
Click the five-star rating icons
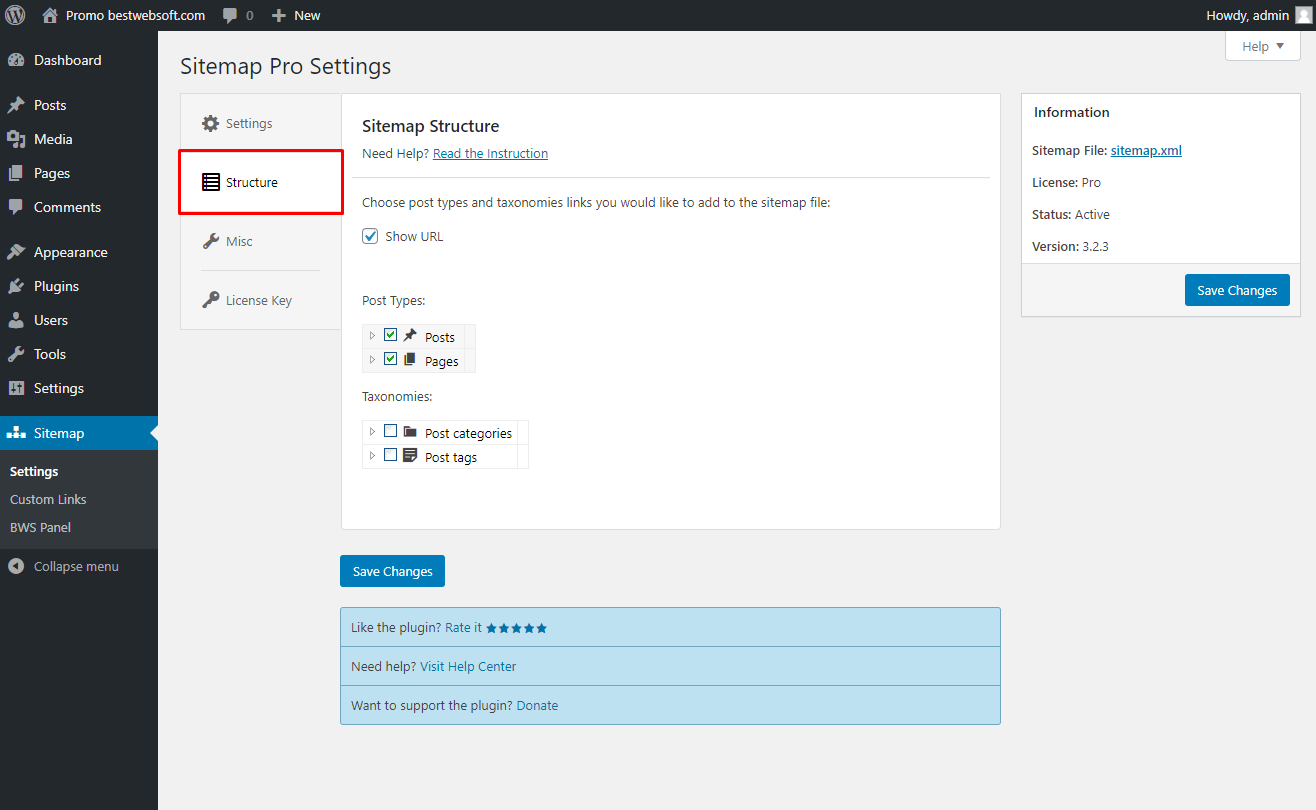[517, 628]
